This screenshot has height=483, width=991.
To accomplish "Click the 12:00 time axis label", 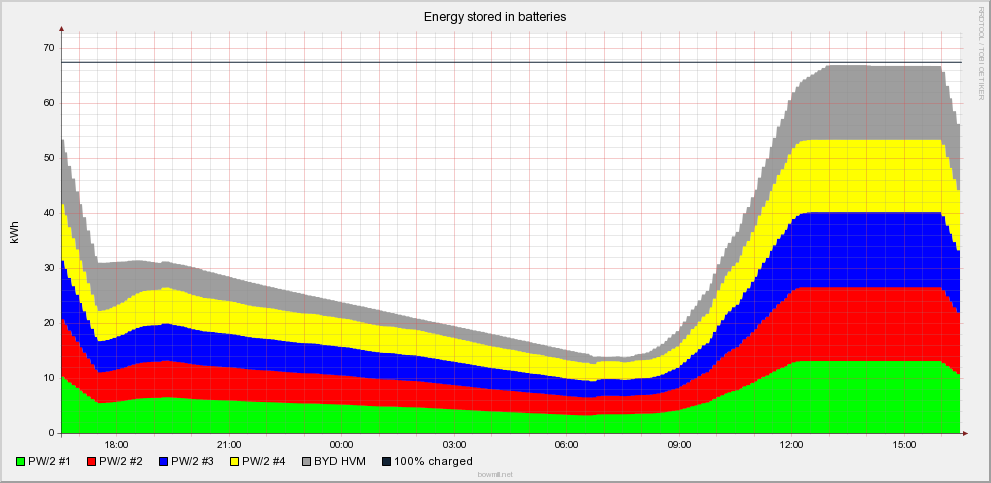I will tap(792, 444).
